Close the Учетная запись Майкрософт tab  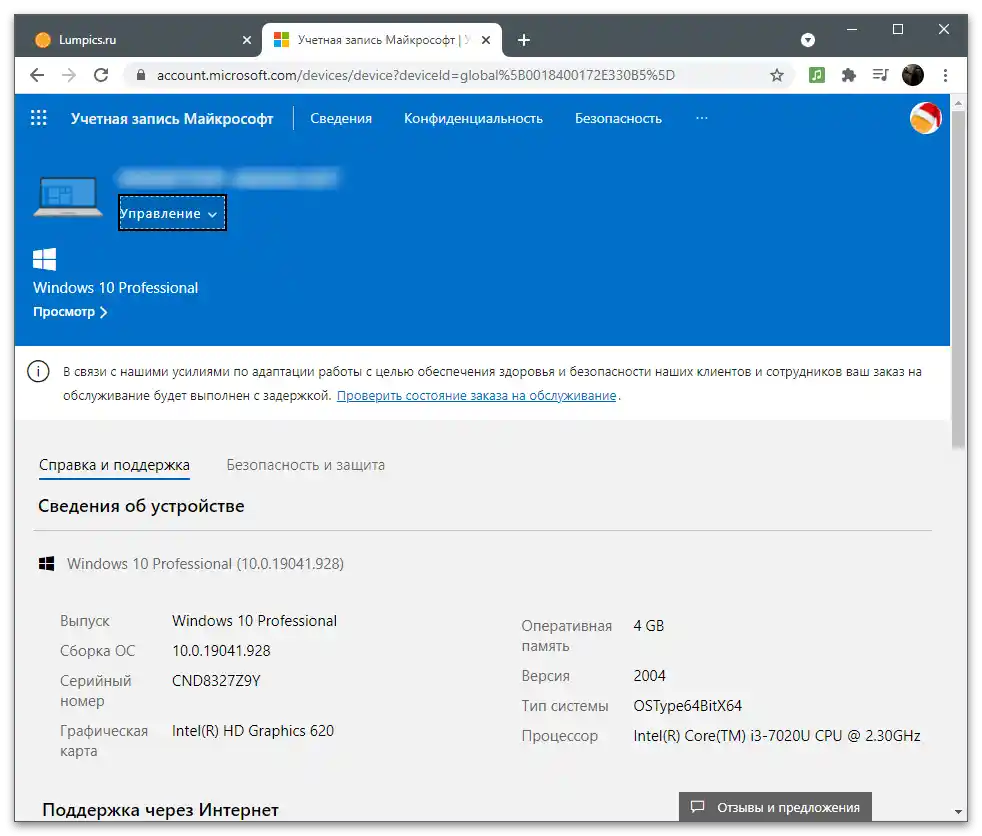point(486,40)
